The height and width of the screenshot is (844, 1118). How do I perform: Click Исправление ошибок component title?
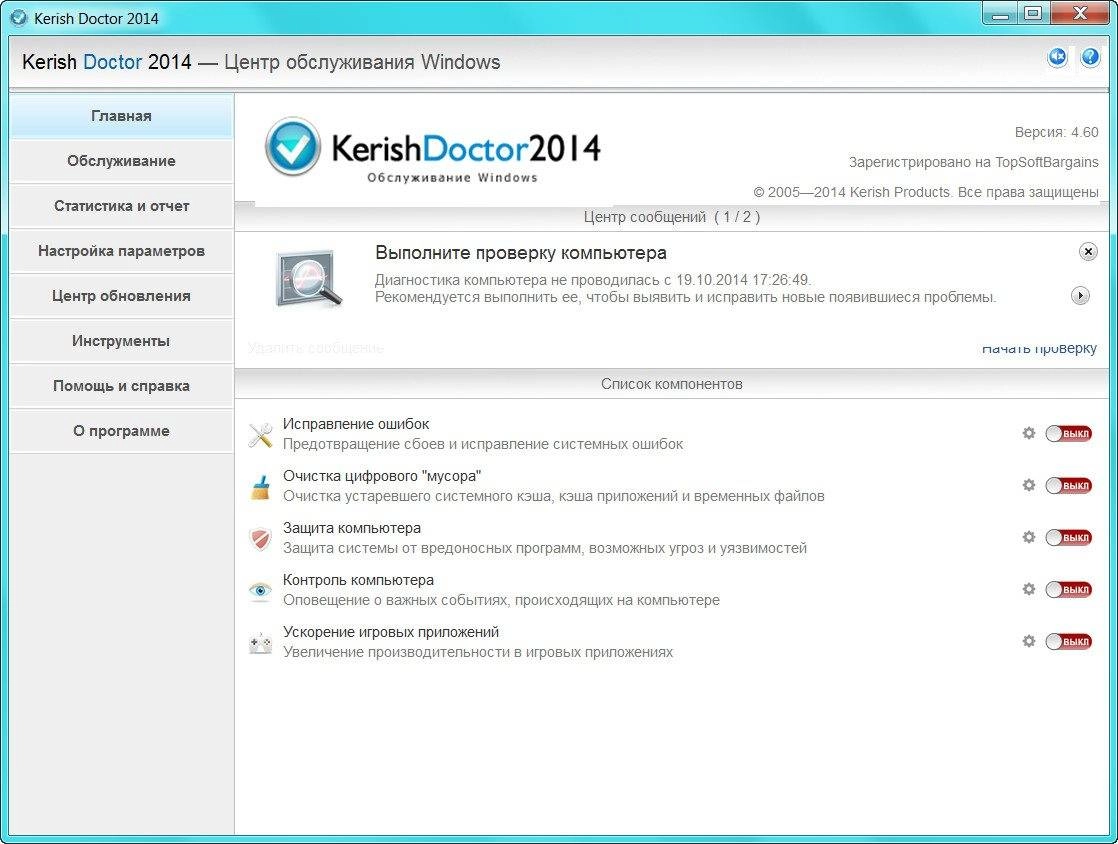pyautogui.click(x=356, y=424)
